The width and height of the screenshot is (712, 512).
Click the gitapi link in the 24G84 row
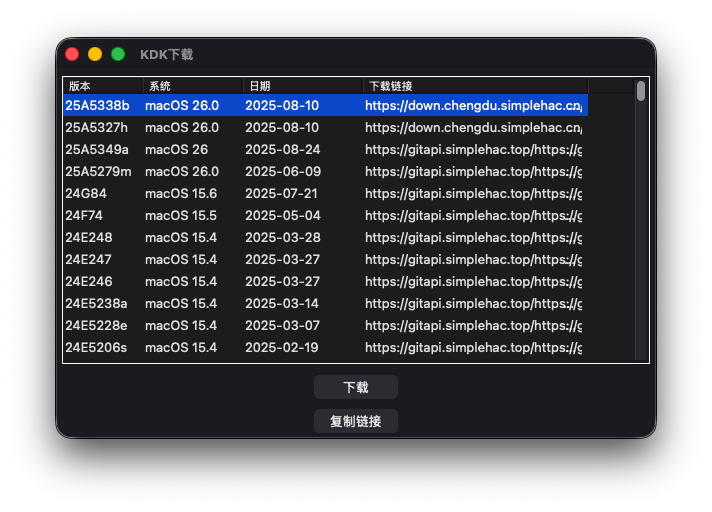click(x=474, y=193)
